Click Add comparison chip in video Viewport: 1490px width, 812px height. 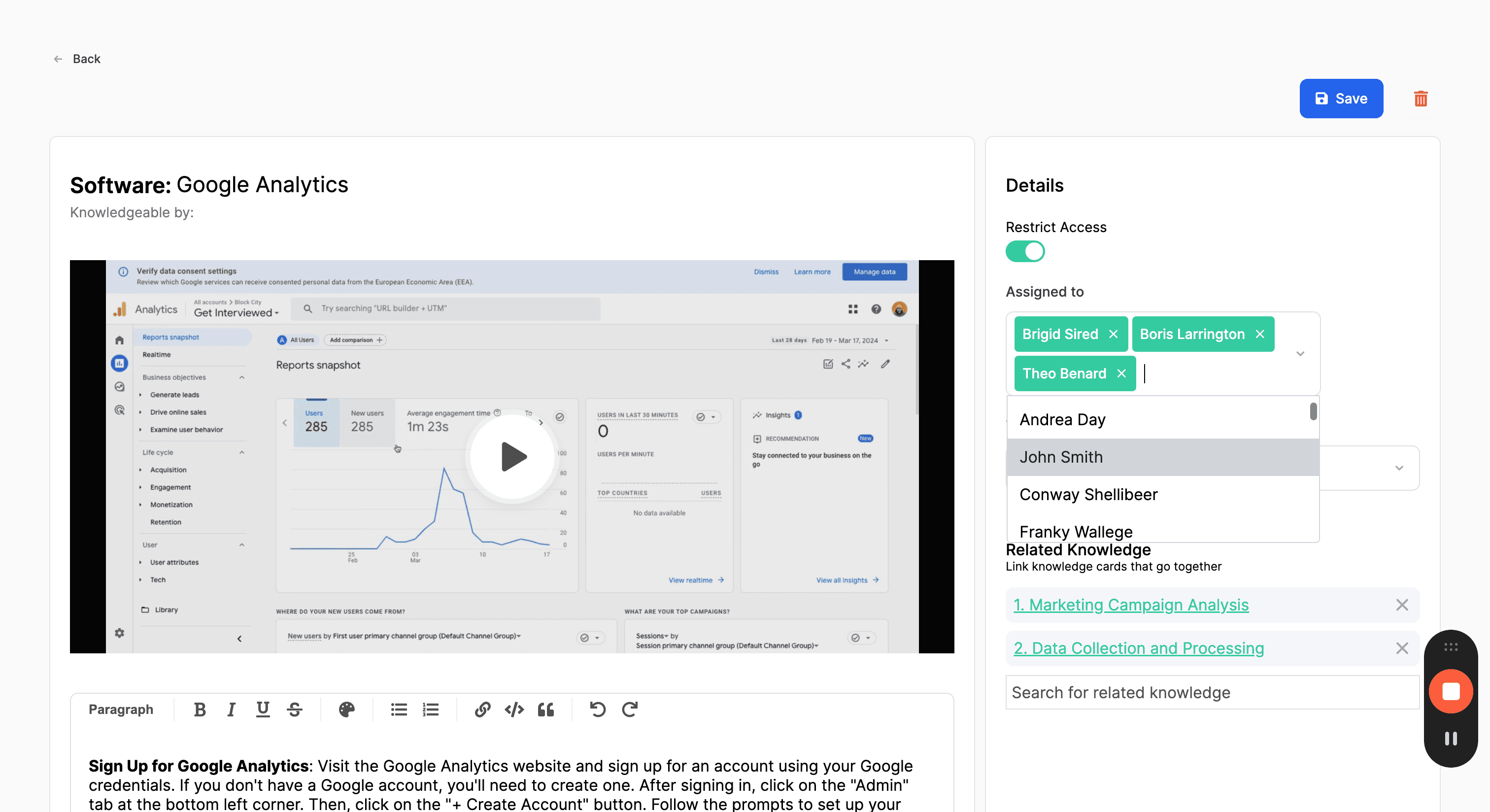(355, 340)
